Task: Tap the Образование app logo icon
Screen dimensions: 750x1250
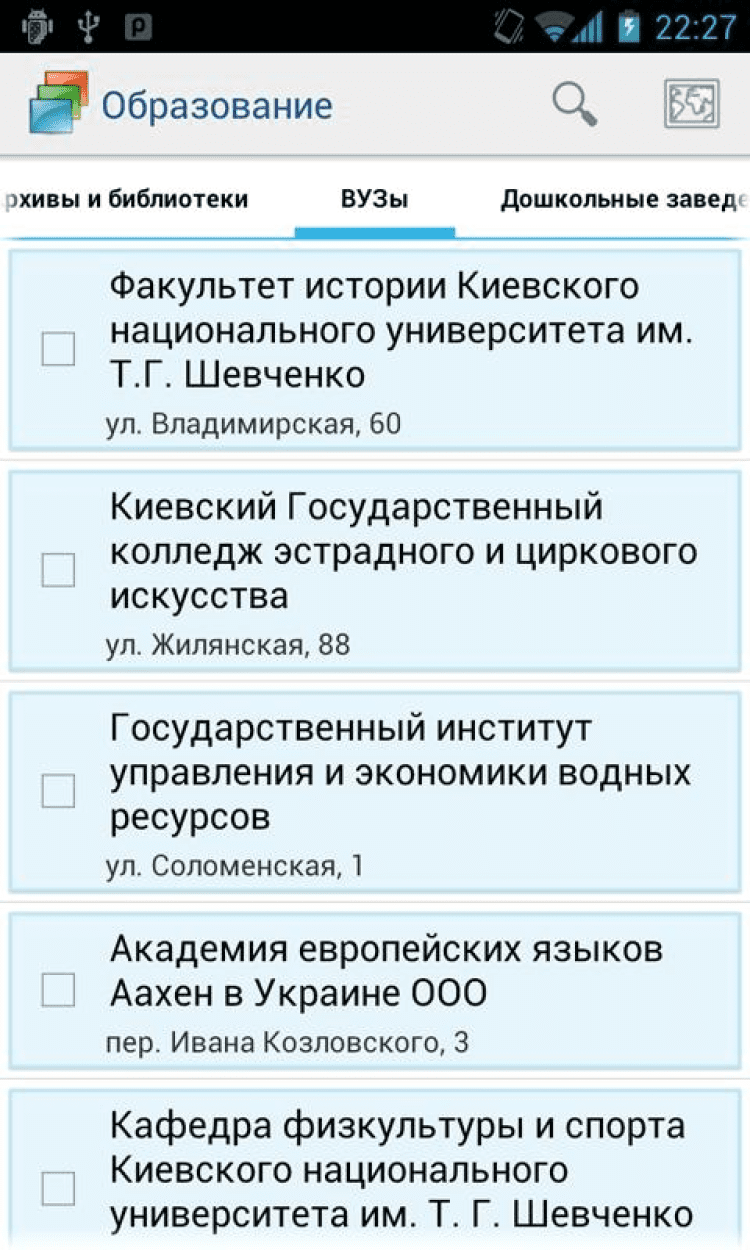Action: (58, 104)
